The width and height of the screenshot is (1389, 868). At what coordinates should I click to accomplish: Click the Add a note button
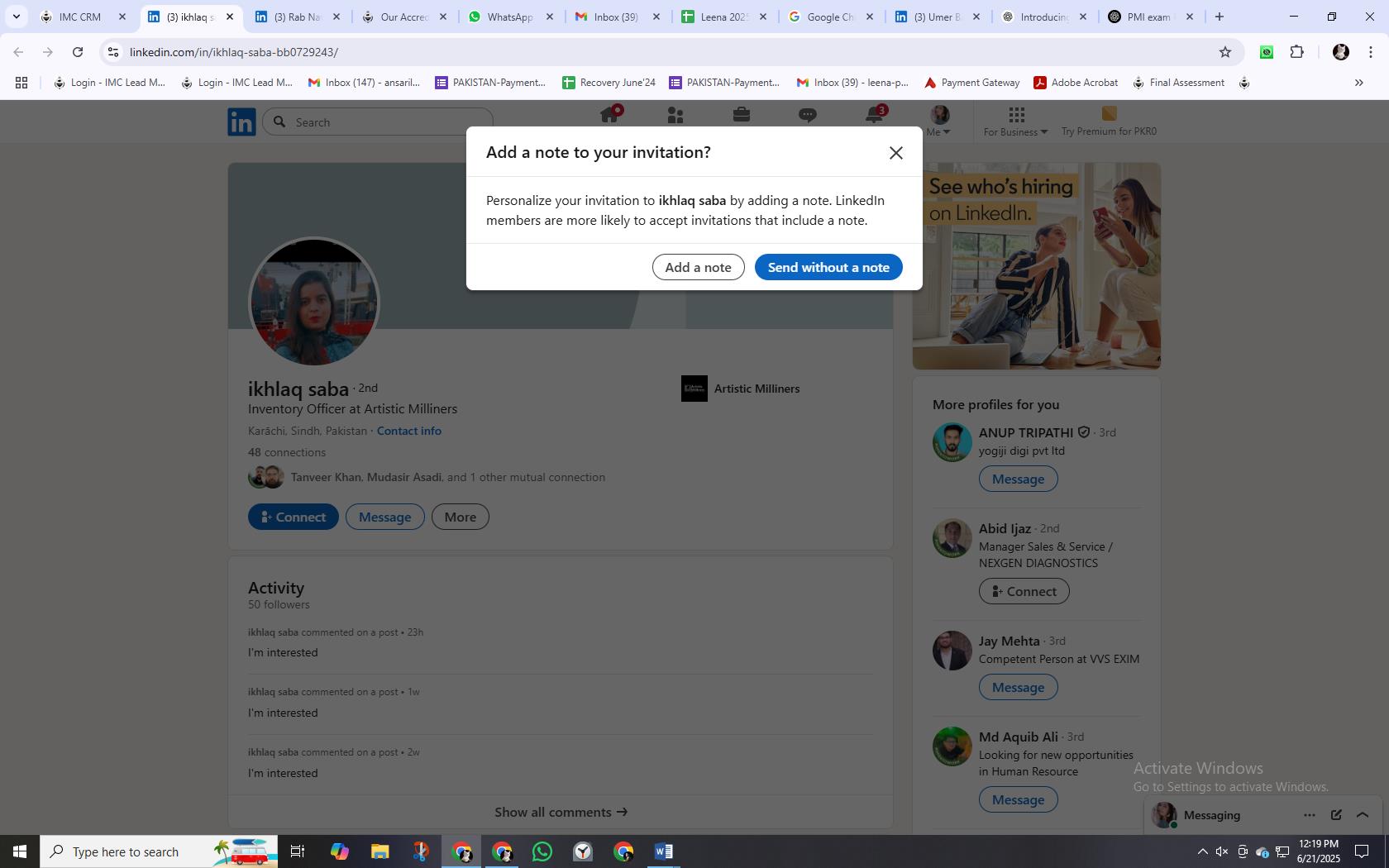(698, 267)
